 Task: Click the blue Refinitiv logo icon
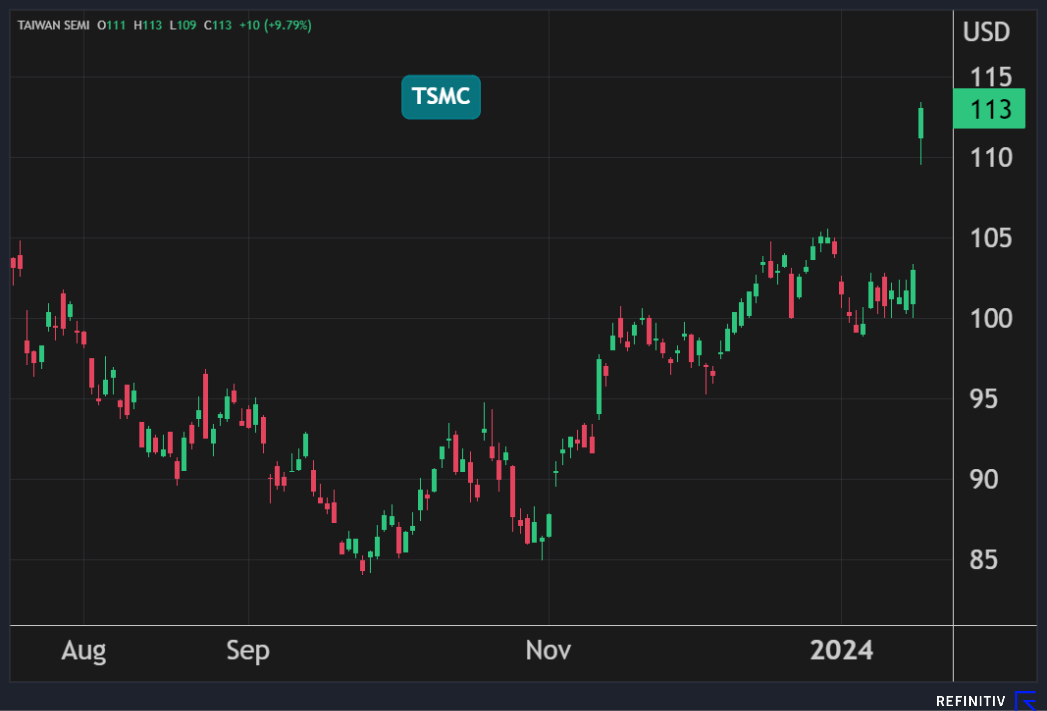tap(1025, 700)
